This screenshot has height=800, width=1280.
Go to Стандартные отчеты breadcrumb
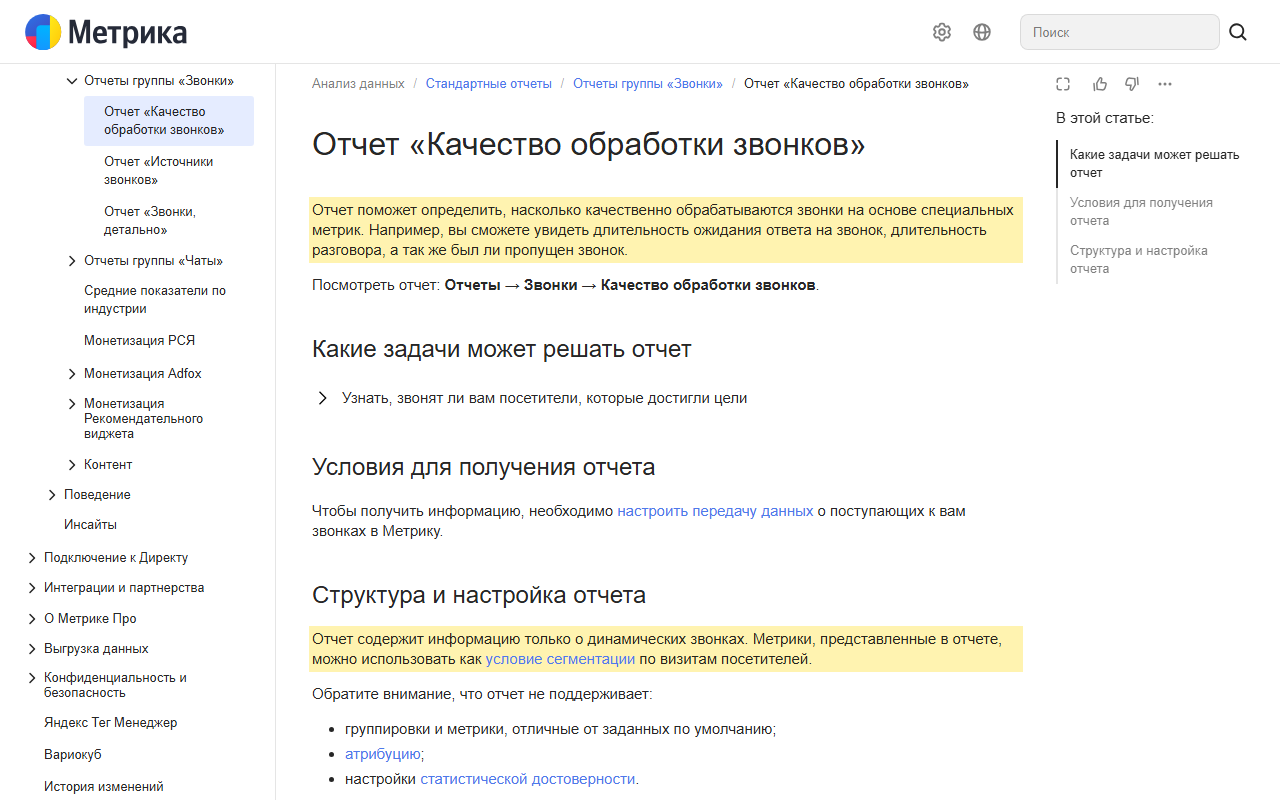[489, 84]
